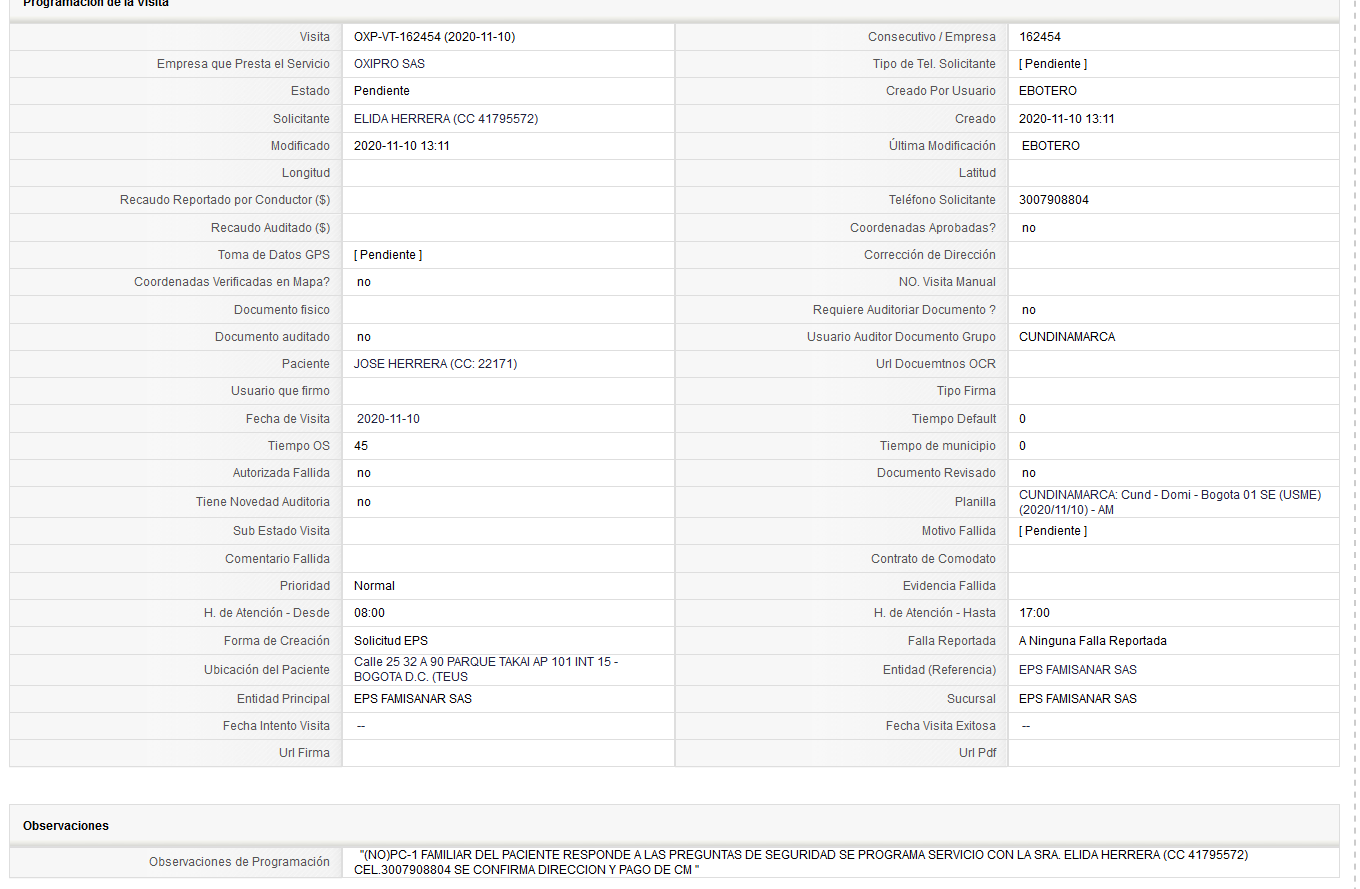1360x889 pixels.
Task: Click the Modificado timestamp 2020-11-10 13:11
Action: pyautogui.click(x=402, y=146)
